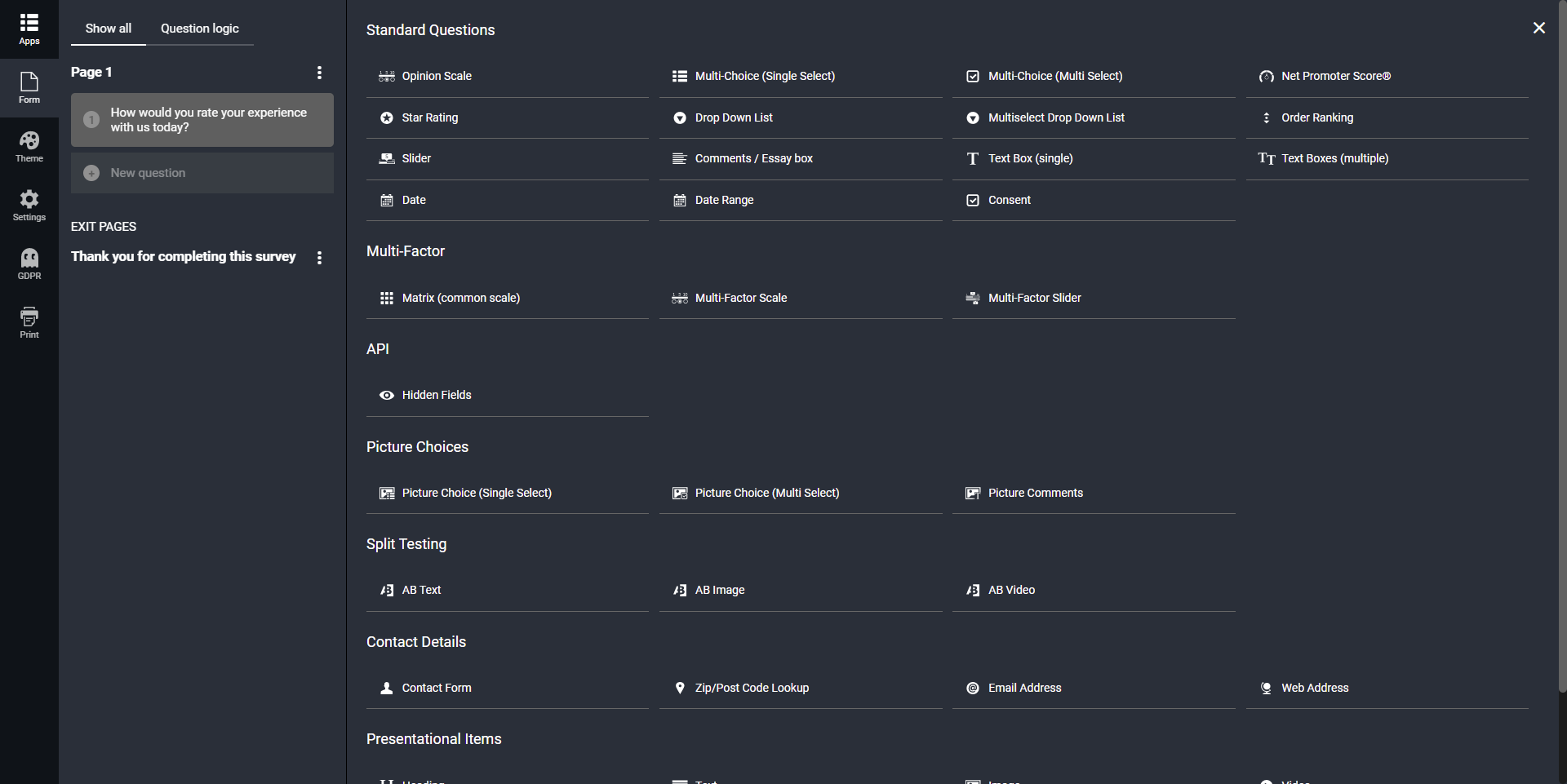Image resolution: width=1567 pixels, height=784 pixels.
Task: Click the Star Rating icon
Action: (387, 117)
